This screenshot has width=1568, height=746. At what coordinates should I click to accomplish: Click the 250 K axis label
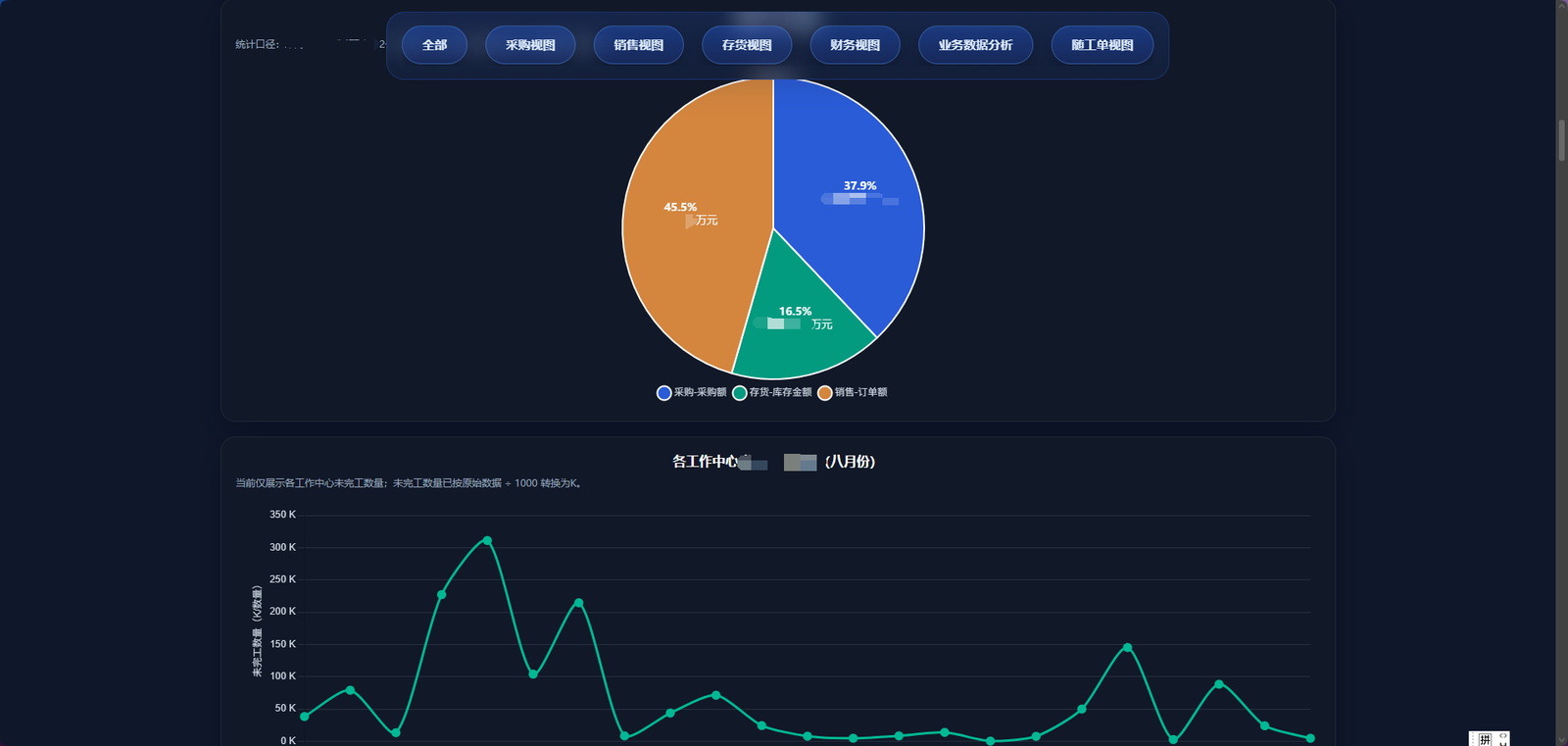click(282, 579)
